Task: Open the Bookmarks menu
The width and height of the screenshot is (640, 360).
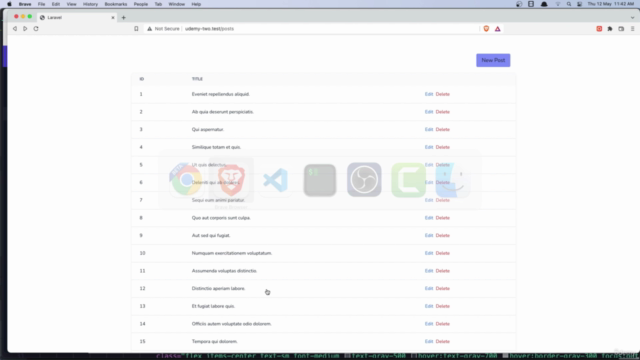Action: tap(116, 4)
